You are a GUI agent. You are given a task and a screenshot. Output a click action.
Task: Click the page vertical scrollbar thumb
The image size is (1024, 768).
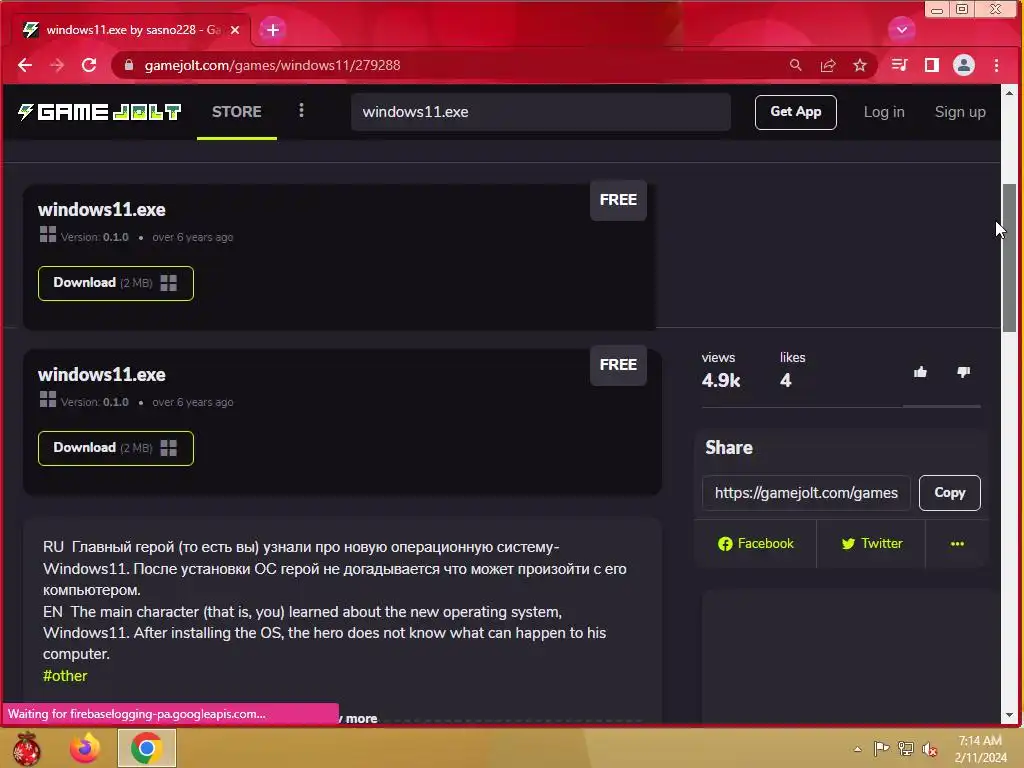click(1009, 258)
